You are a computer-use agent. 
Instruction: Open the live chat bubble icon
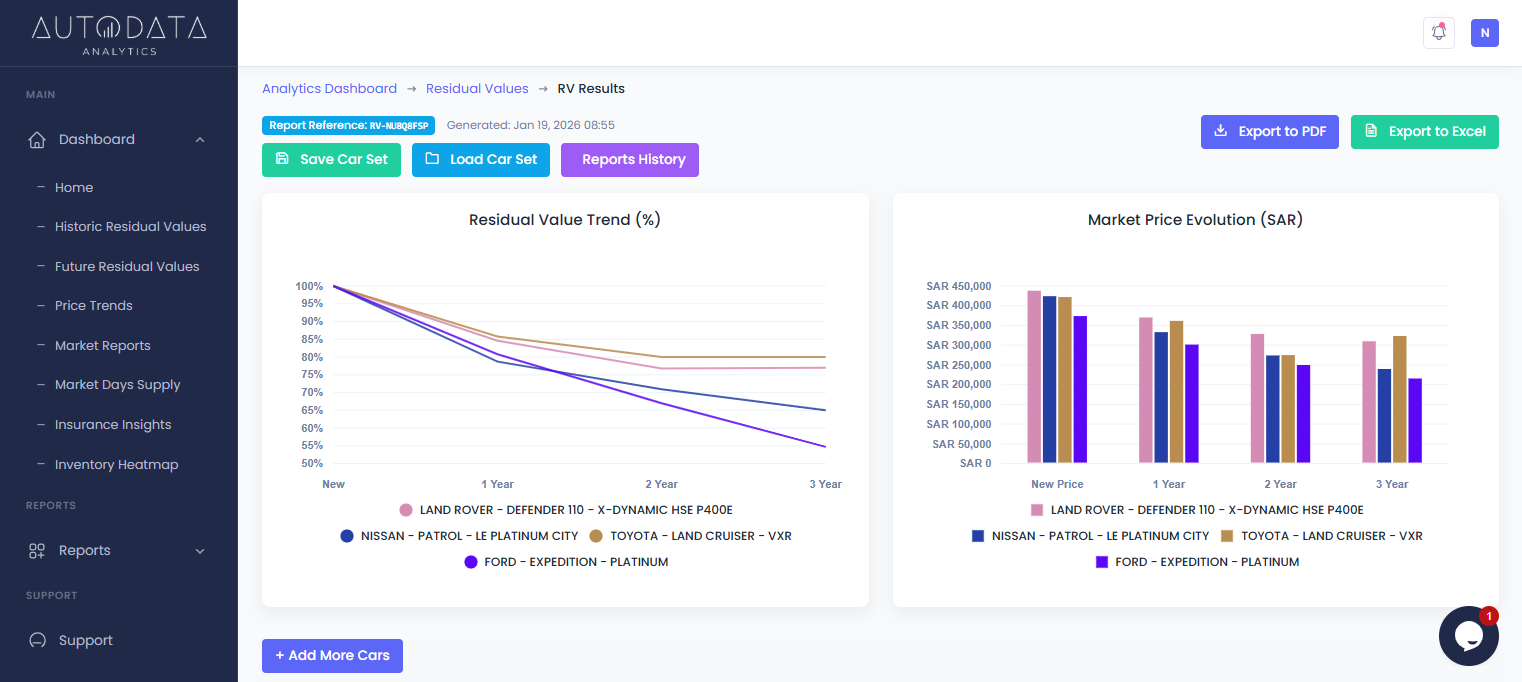1467,636
